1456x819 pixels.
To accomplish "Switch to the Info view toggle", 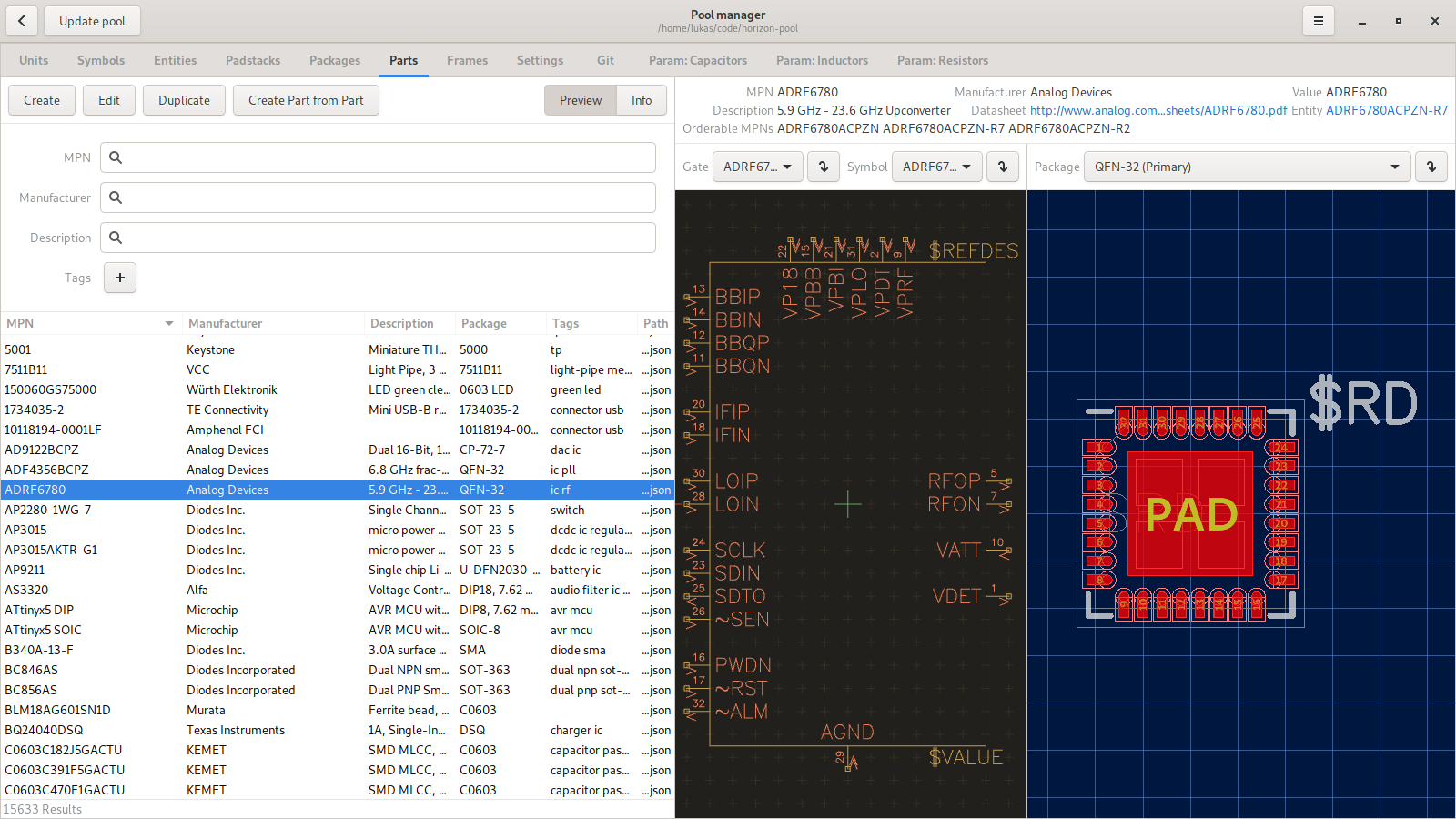I will (x=642, y=100).
